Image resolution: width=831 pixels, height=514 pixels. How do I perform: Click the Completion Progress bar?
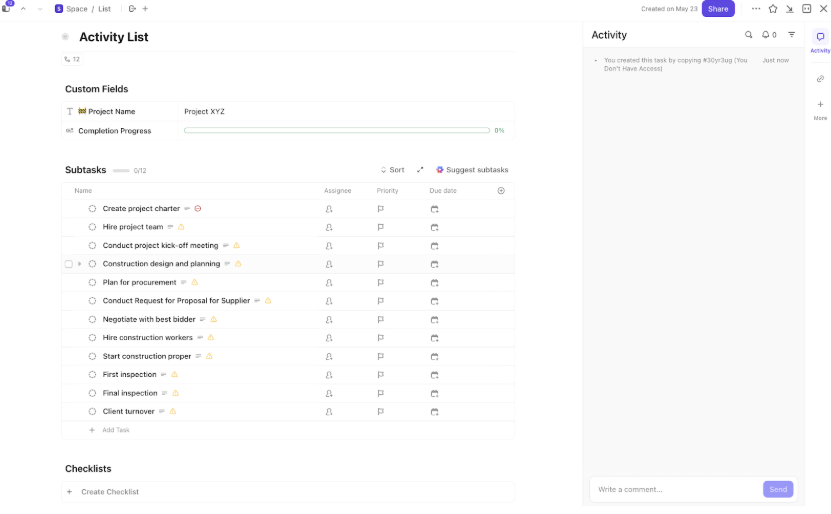point(337,130)
